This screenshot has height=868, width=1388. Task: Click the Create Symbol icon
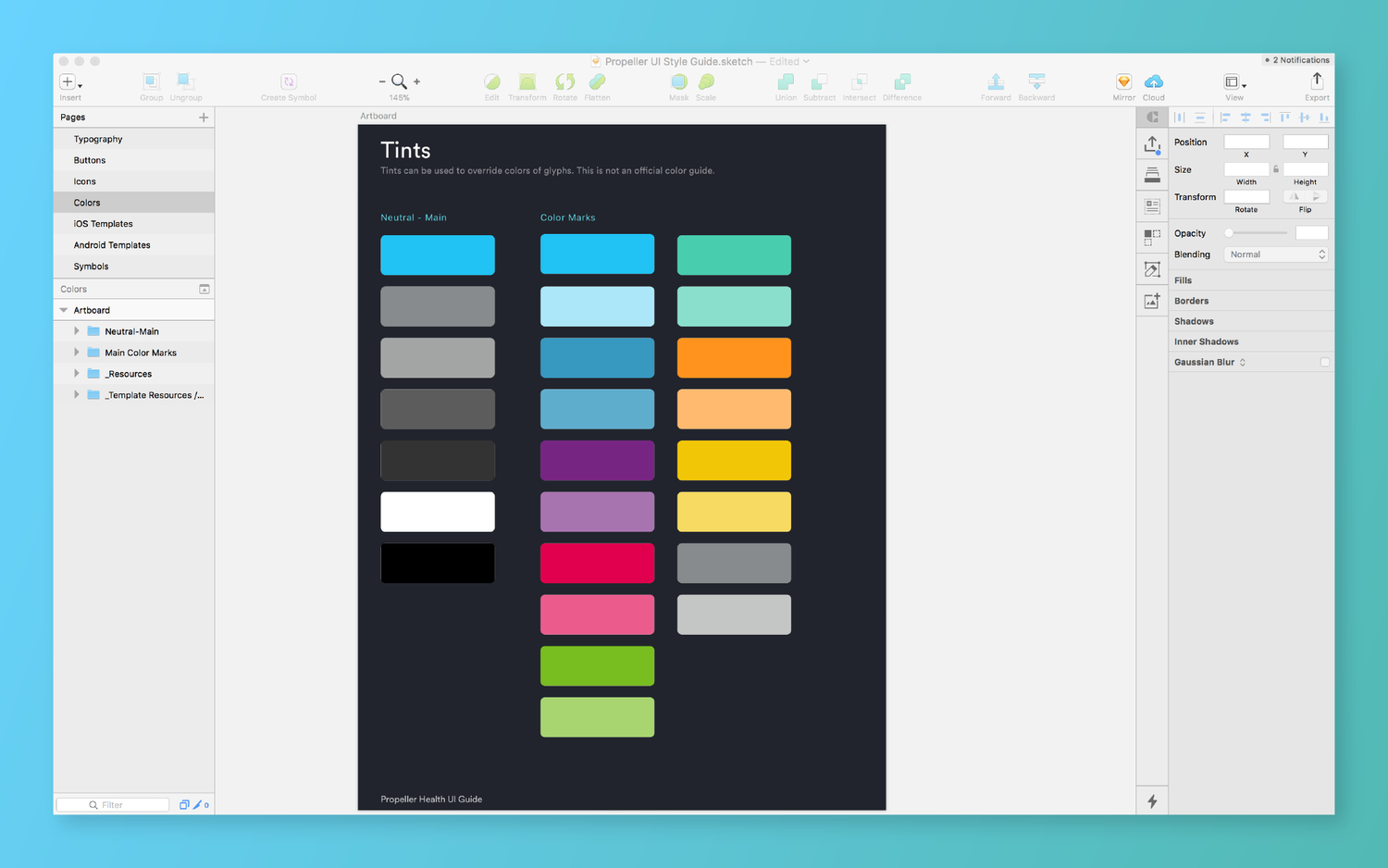coord(289,81)
